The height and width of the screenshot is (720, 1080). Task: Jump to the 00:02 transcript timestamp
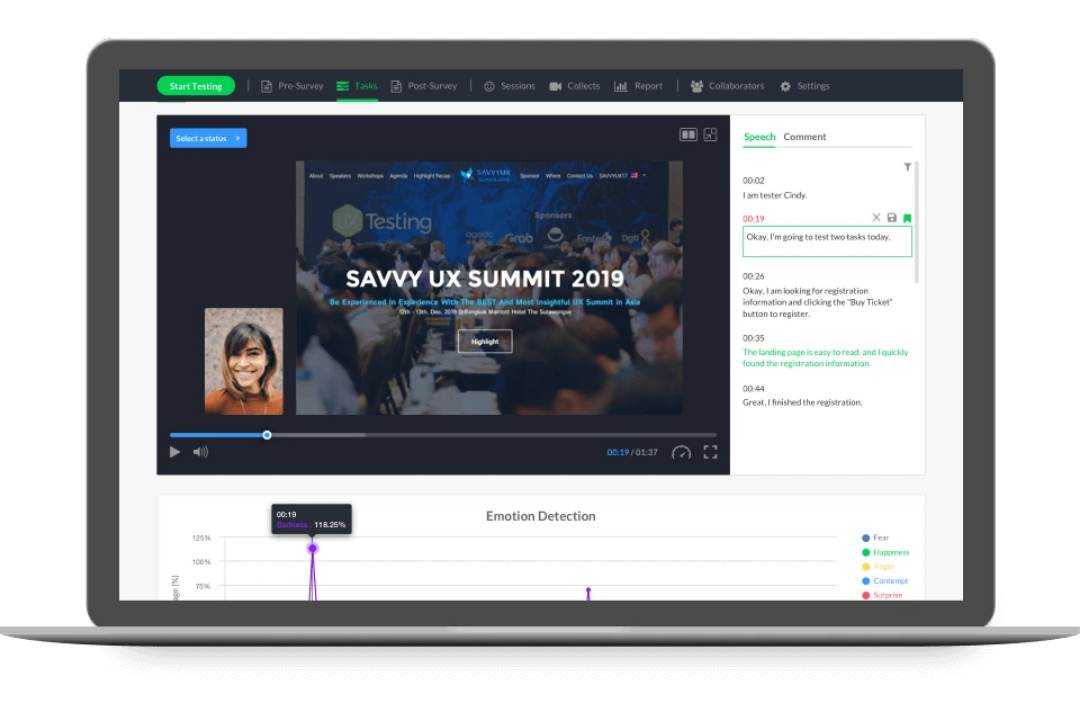[x=754, y=181]
